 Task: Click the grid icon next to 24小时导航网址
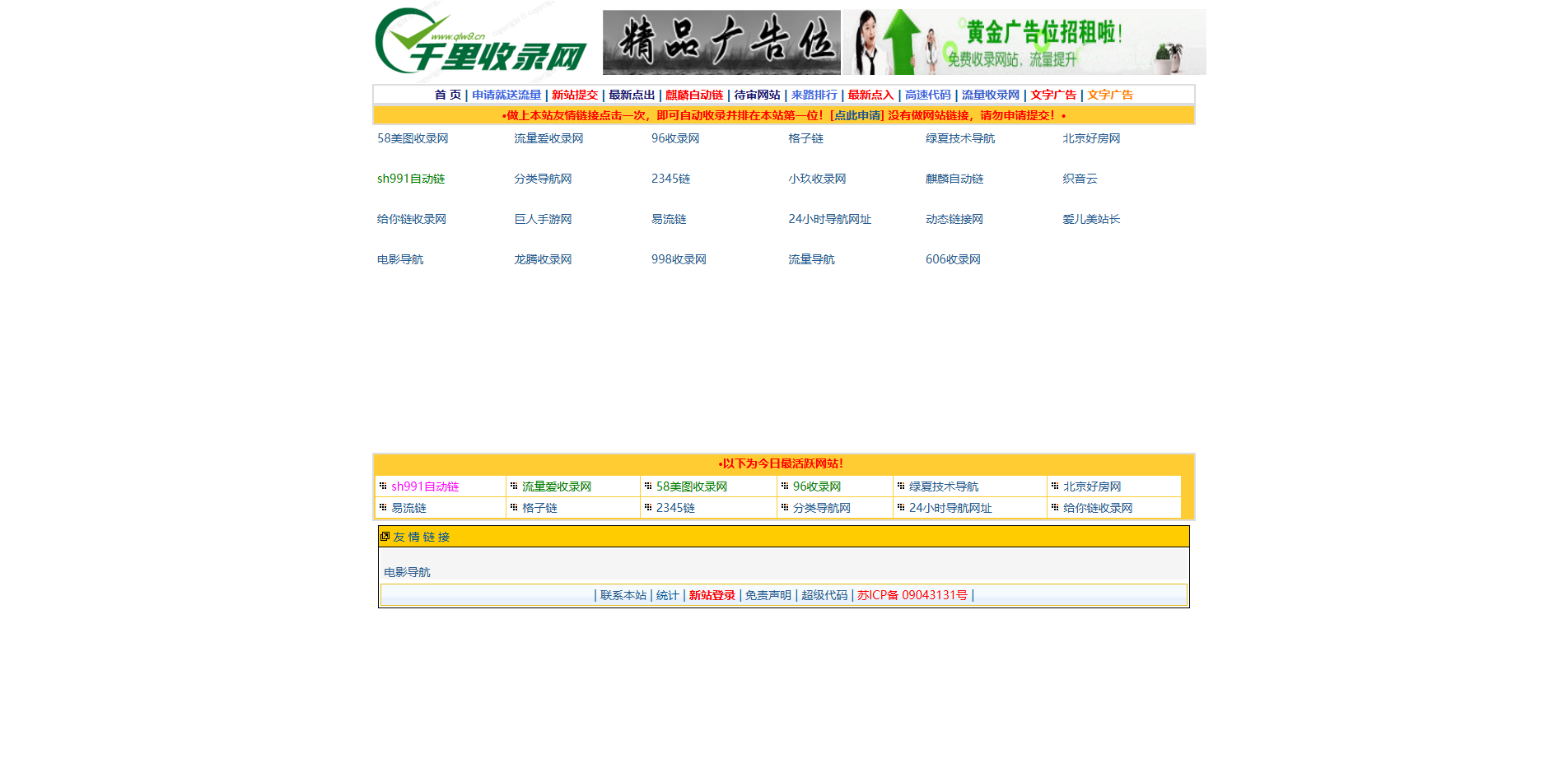900,508
